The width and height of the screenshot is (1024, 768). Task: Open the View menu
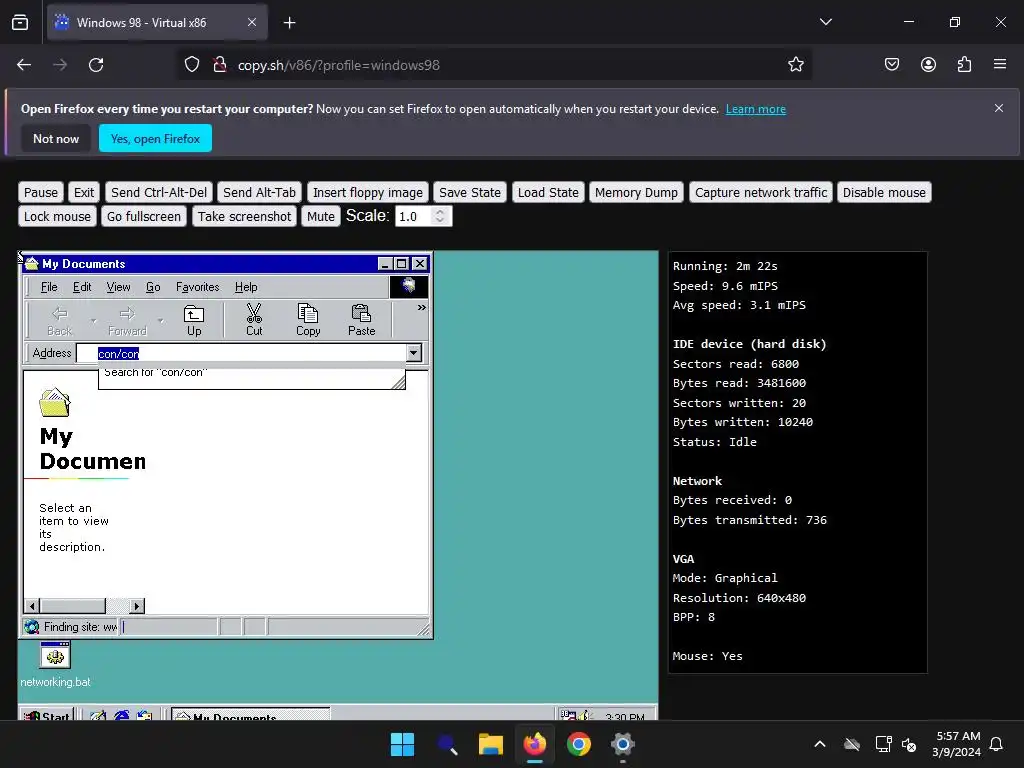click(118, 287)
